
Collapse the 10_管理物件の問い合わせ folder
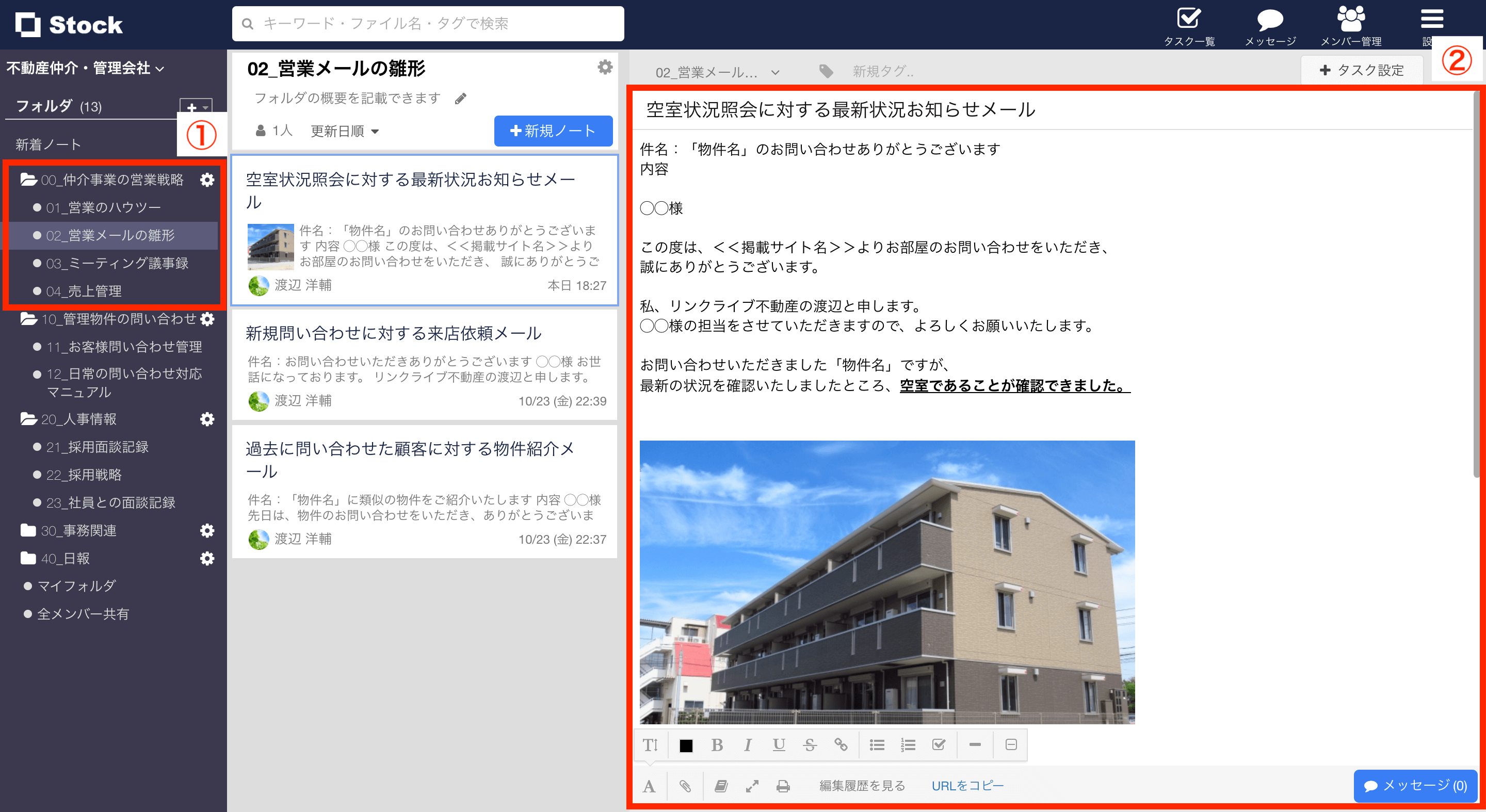[28, 319]
